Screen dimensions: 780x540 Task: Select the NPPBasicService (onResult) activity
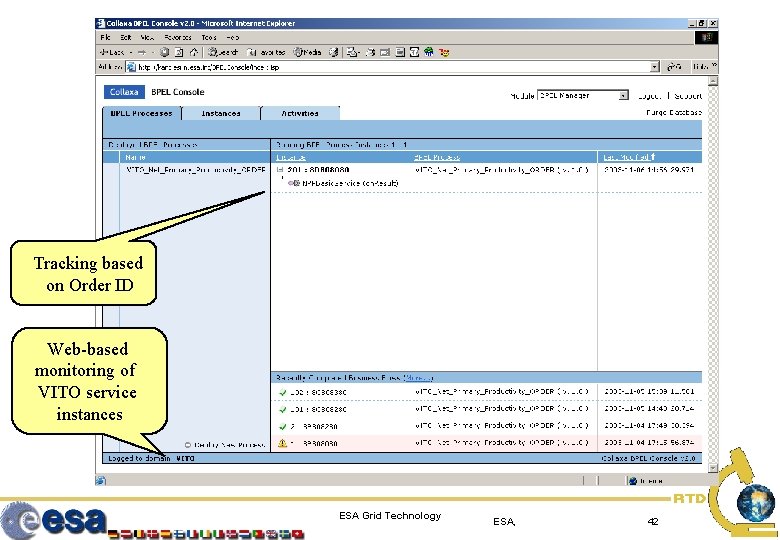[350, 183]
